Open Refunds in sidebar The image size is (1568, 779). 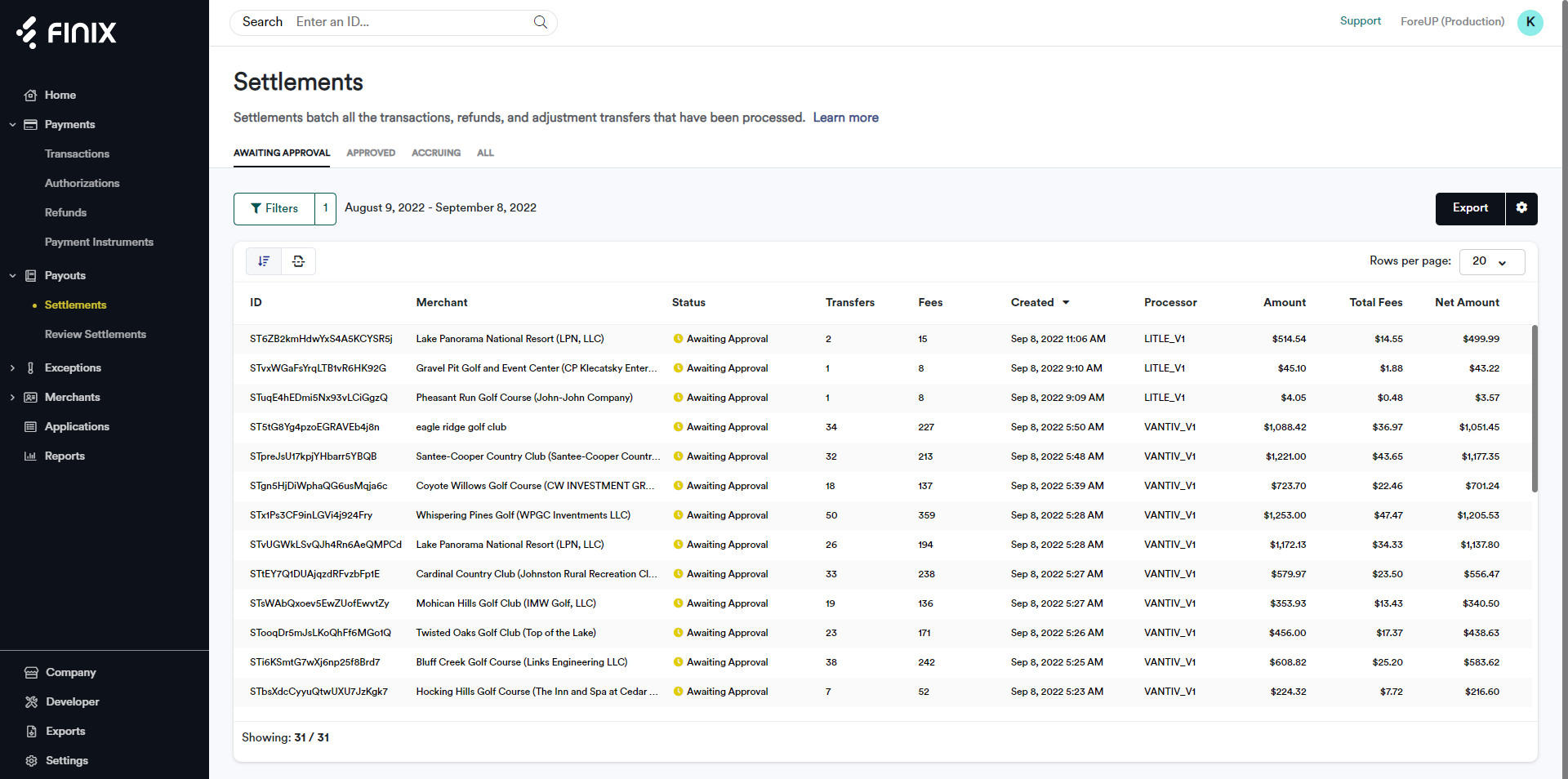pos(65,213)
